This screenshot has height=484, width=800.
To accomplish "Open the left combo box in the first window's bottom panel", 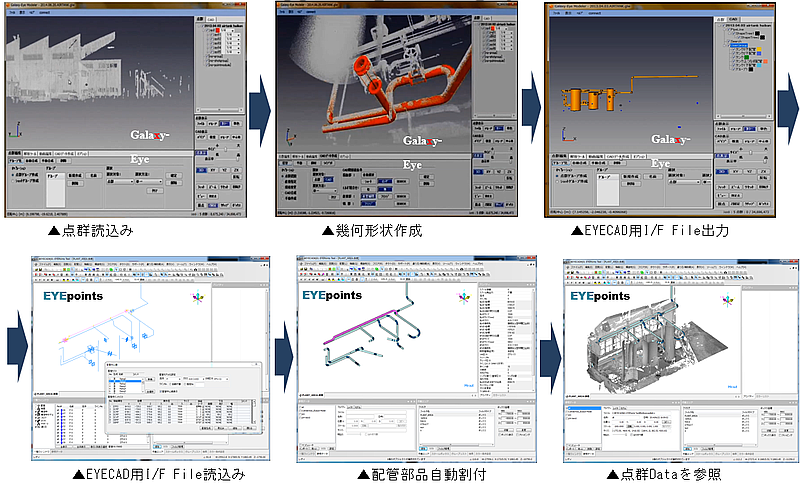I will pyautogui.click(x=120, y=182).
